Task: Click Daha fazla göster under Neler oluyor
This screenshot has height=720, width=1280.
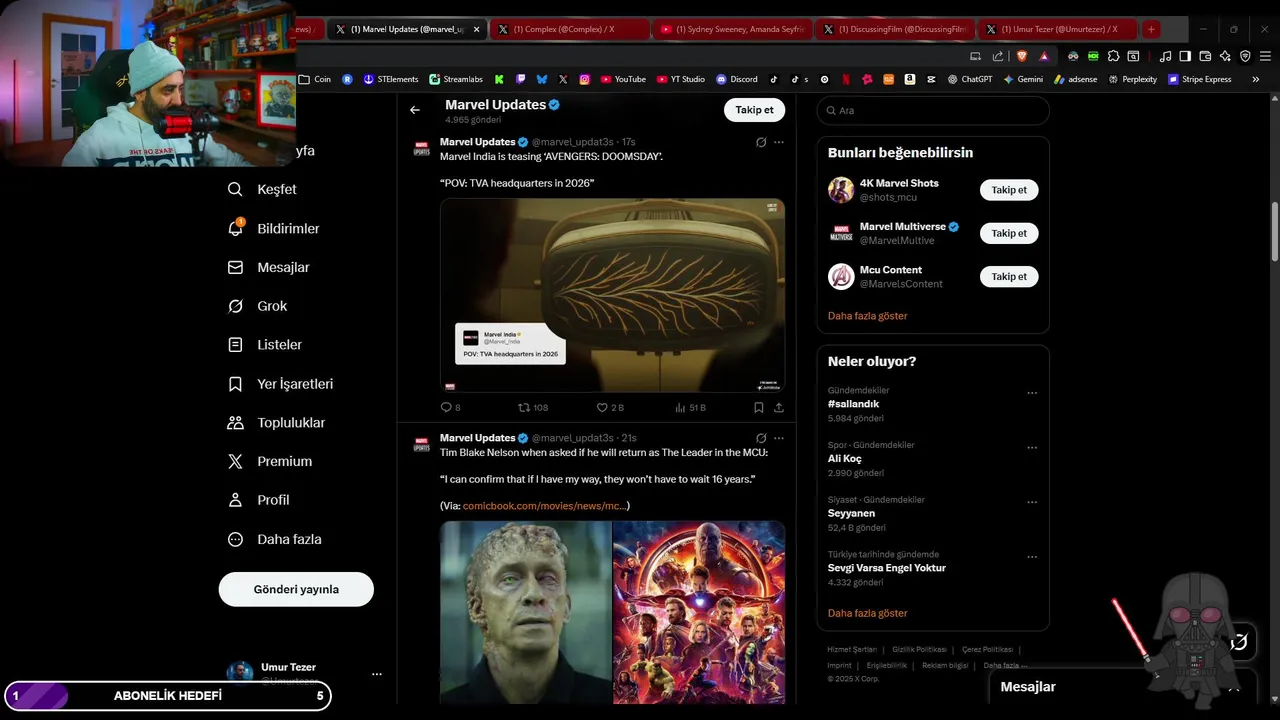Action: [867, 613]
